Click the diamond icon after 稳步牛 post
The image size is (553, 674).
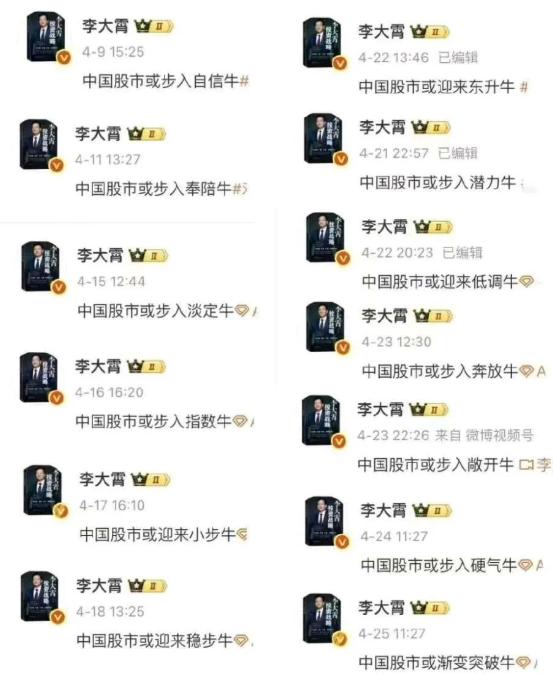(241, 640)
